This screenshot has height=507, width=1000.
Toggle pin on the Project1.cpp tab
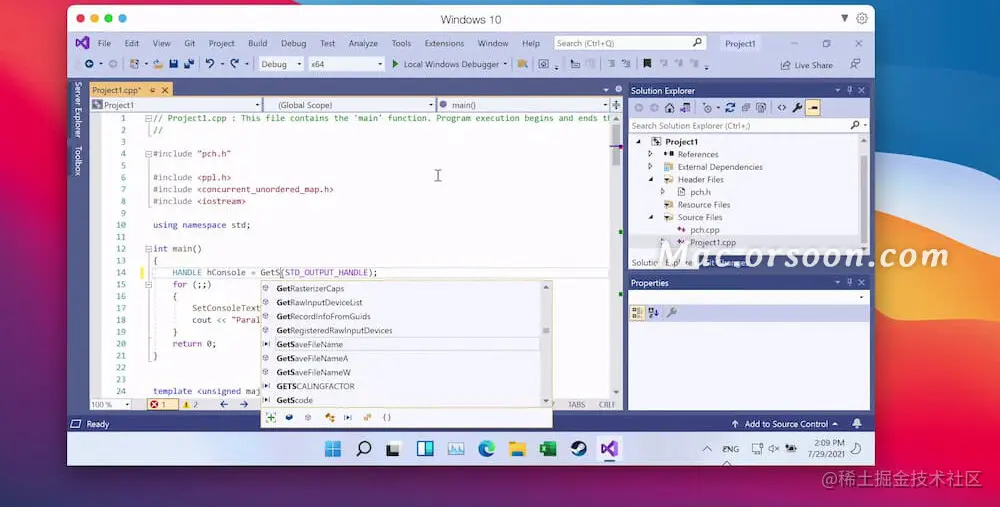152,90
